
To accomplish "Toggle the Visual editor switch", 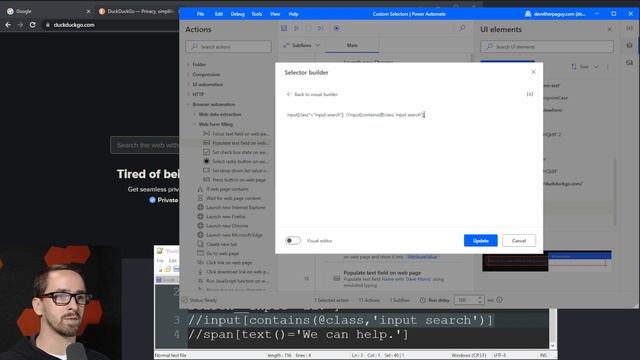I will coord(293,240).
